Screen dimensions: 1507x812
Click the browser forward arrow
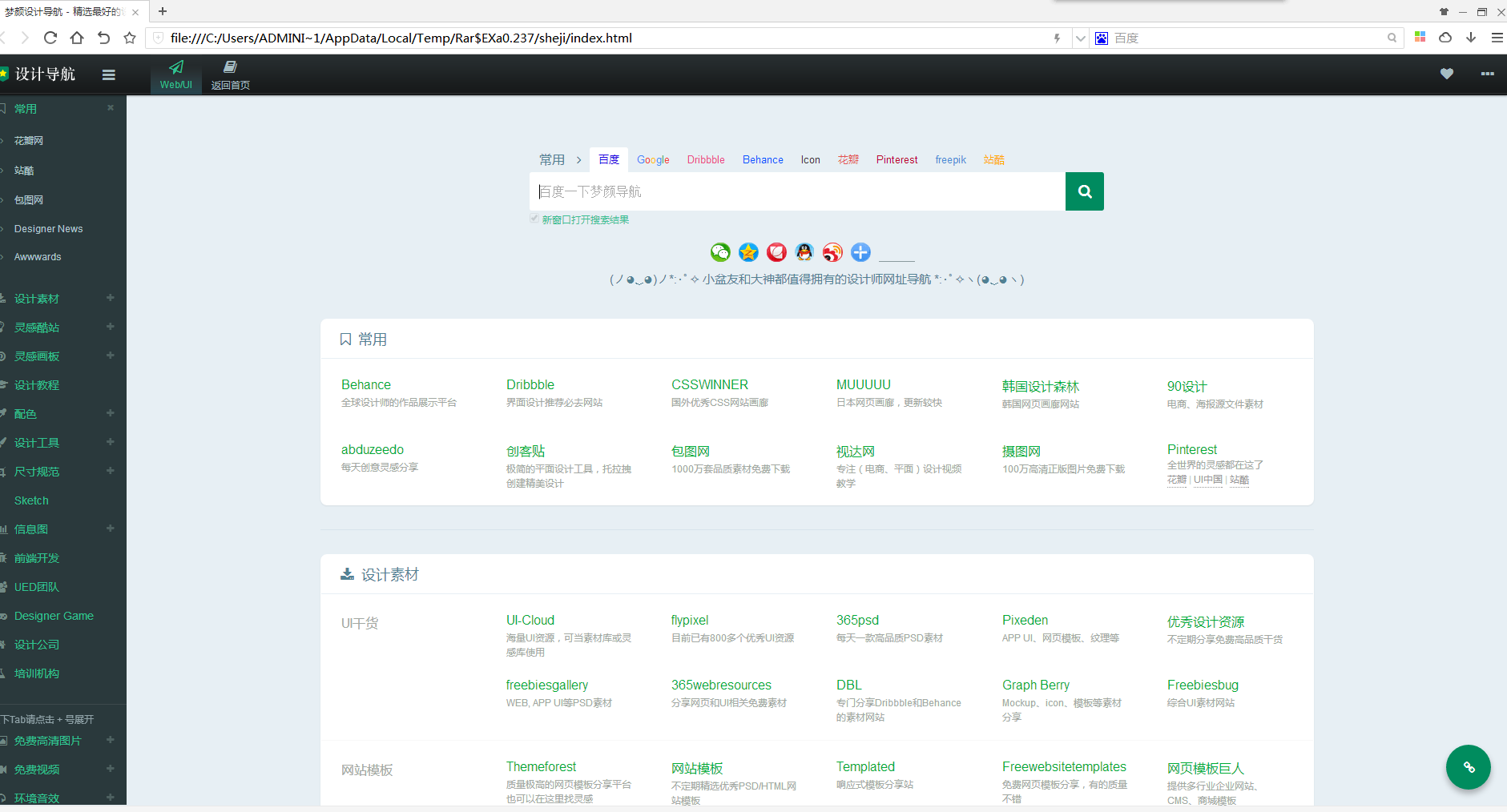25,38
